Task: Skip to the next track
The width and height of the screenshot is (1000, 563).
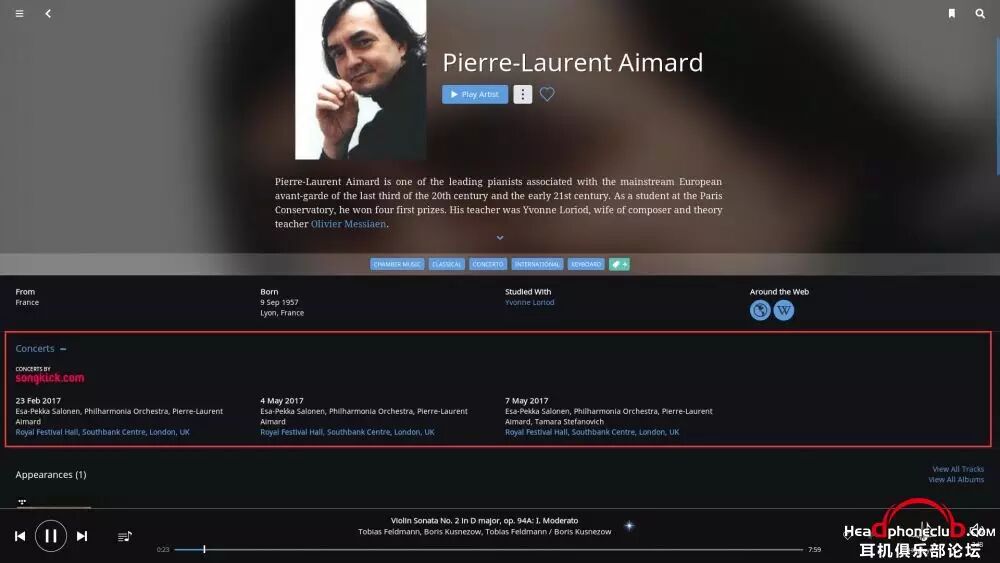Action: (x=82, y=536)
